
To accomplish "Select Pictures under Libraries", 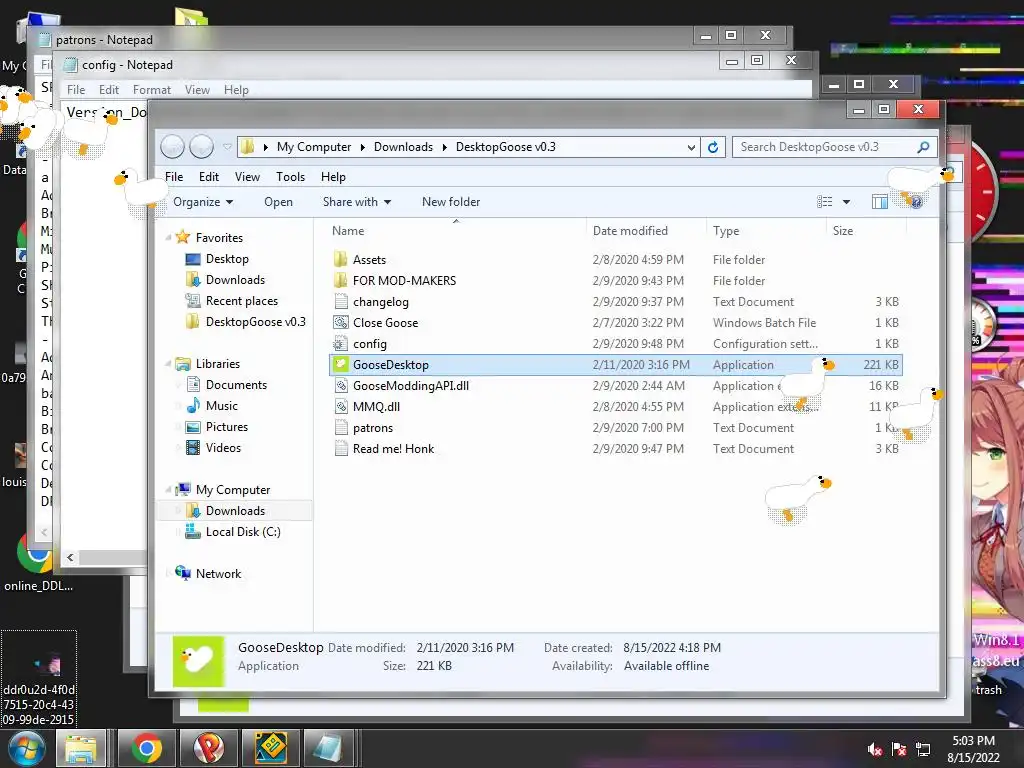I will pos(227,426).
